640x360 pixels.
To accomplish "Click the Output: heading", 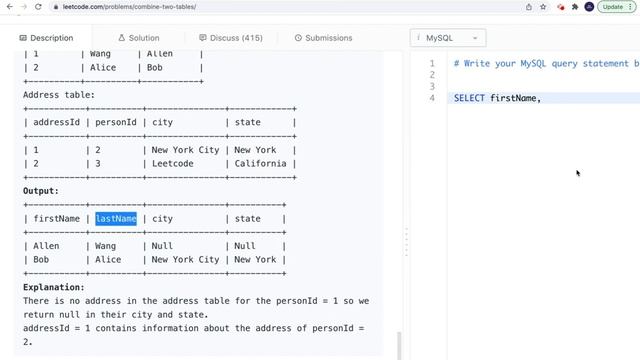I will tap(41, 191).
